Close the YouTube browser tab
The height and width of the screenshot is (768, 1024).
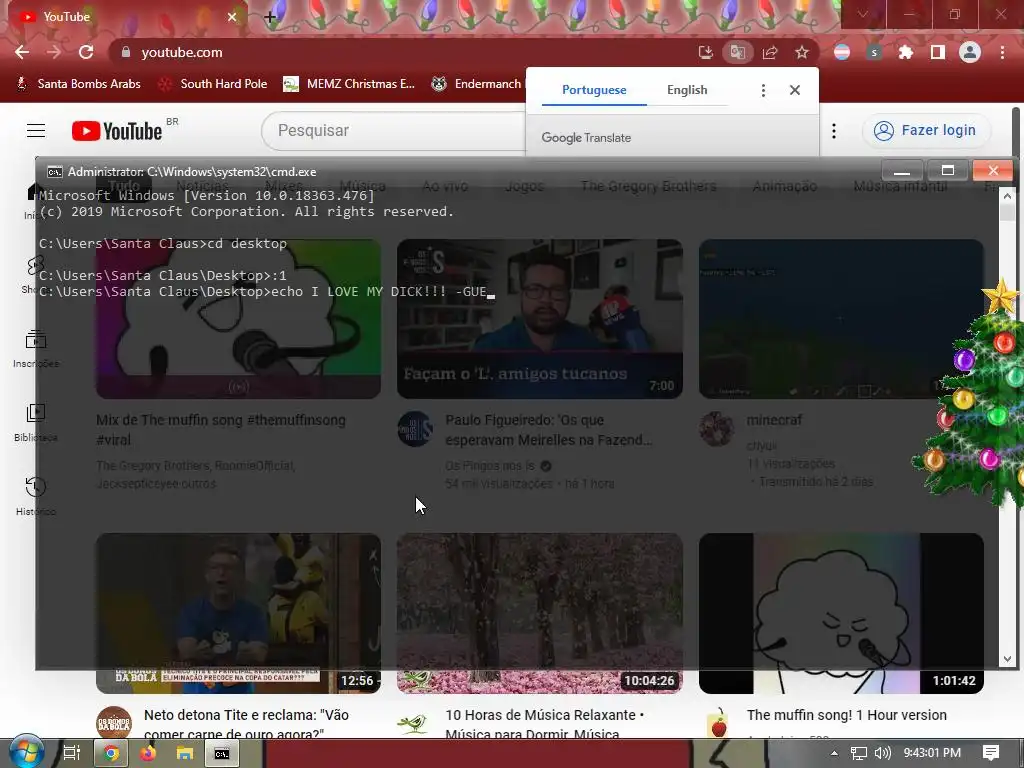click(232, 17)
